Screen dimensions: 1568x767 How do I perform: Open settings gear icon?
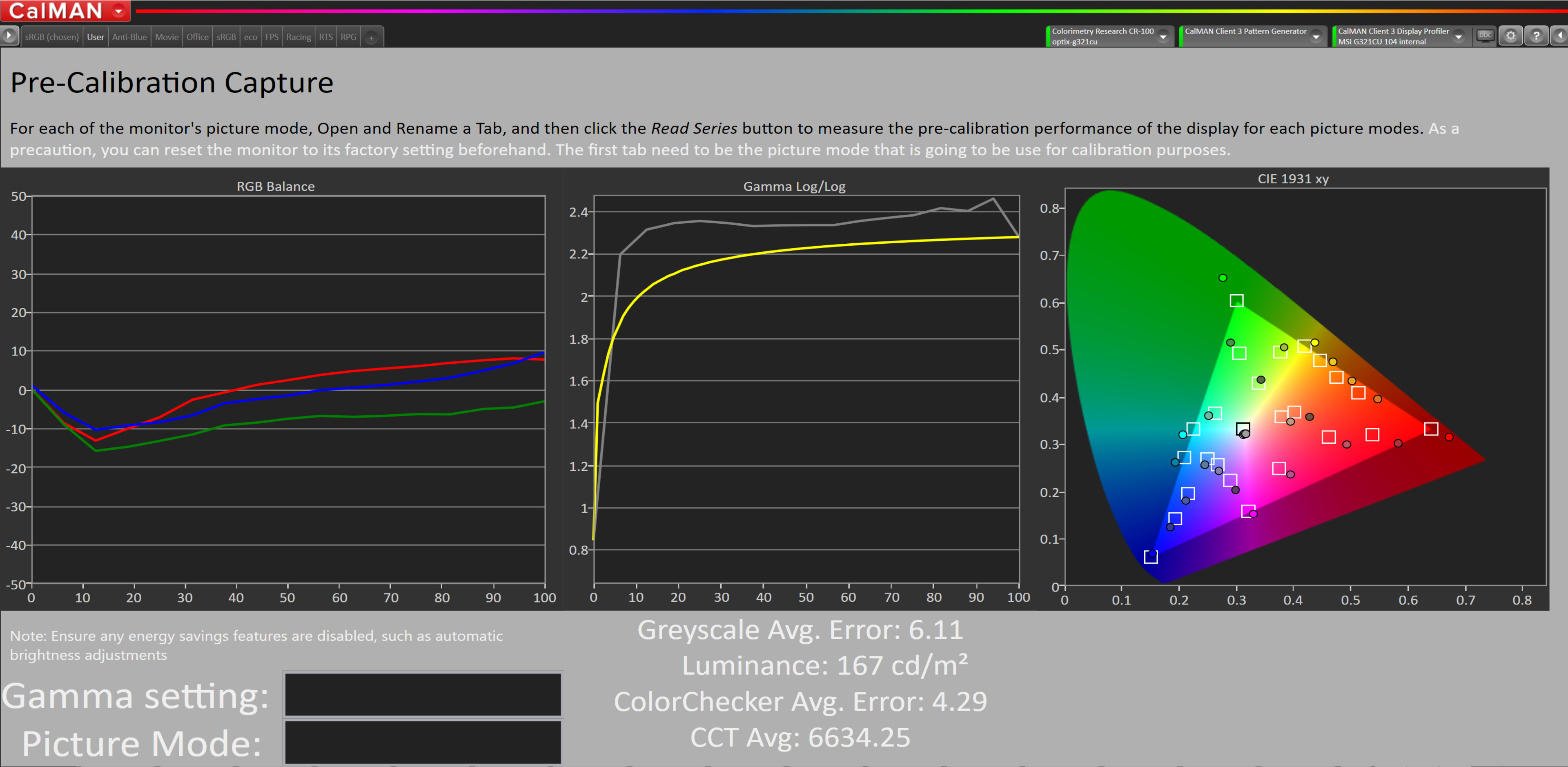pos(1510,36)
